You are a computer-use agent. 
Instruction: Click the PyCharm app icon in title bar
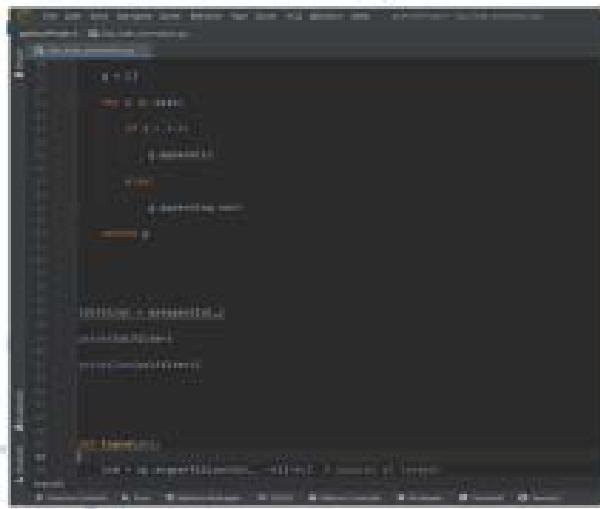click(23, 17)
